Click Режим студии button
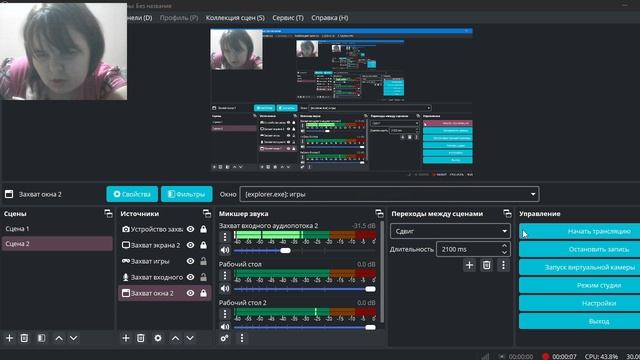The image size is (640, 360). point(580,285)
